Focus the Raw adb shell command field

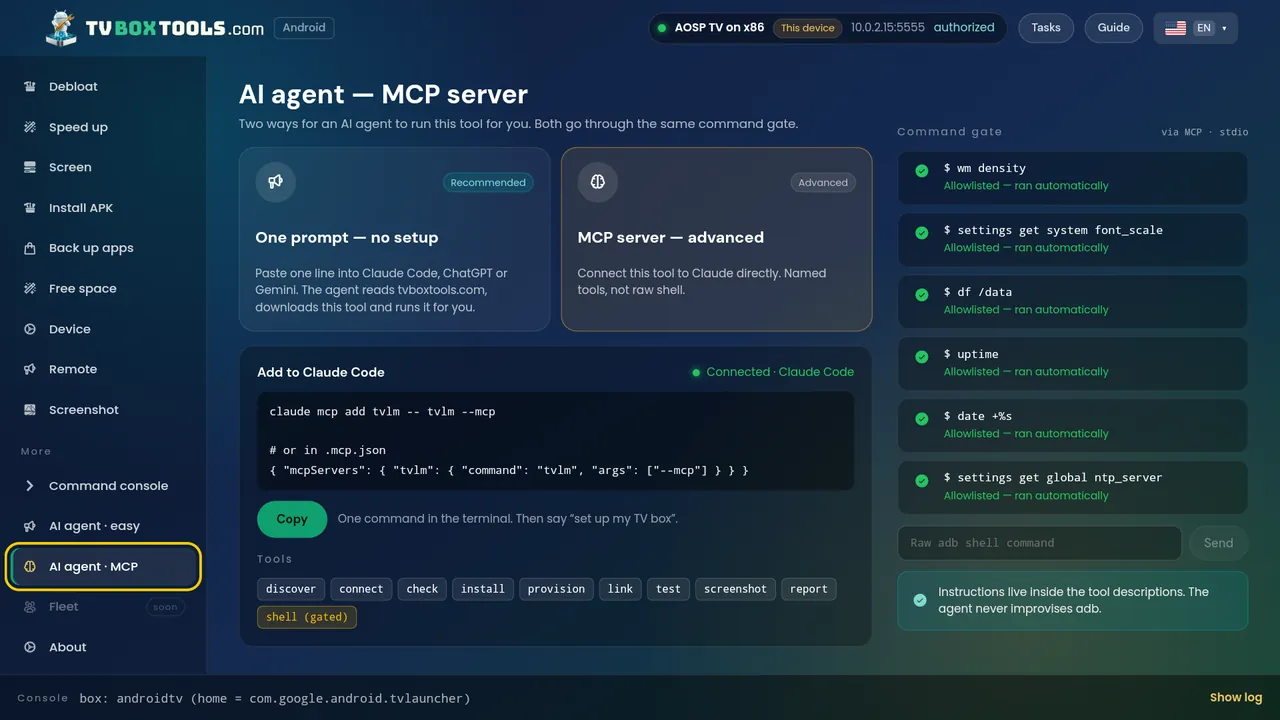pyautogui.click(x=1040, y=543)
